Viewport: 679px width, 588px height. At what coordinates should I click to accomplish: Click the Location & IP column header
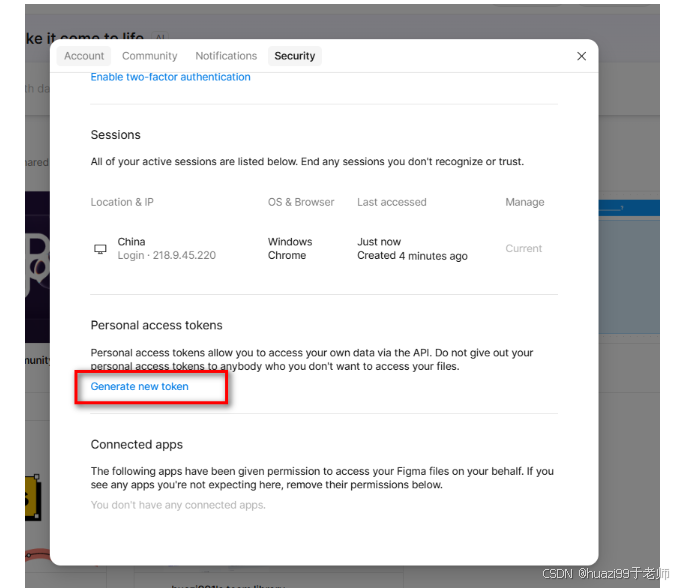click(x=122, y=202)
